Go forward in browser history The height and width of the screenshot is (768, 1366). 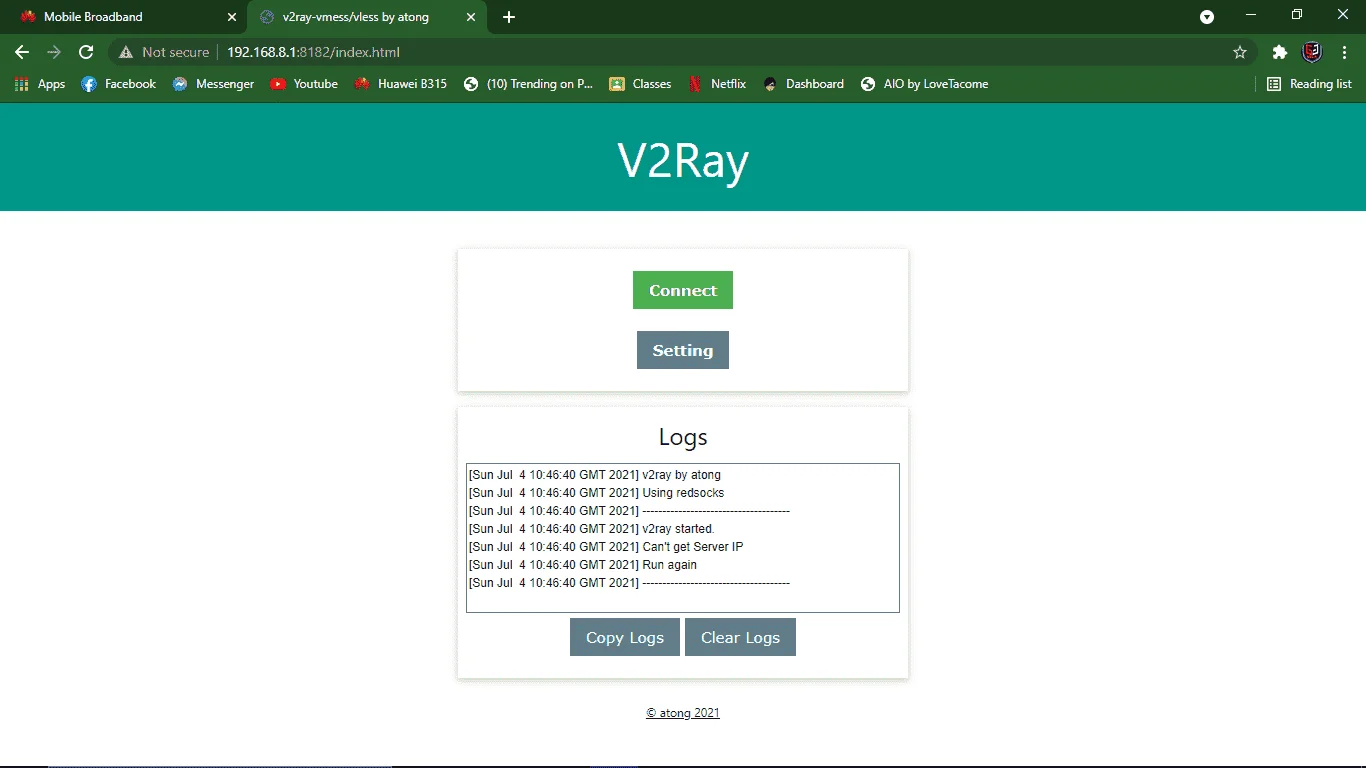54,52
